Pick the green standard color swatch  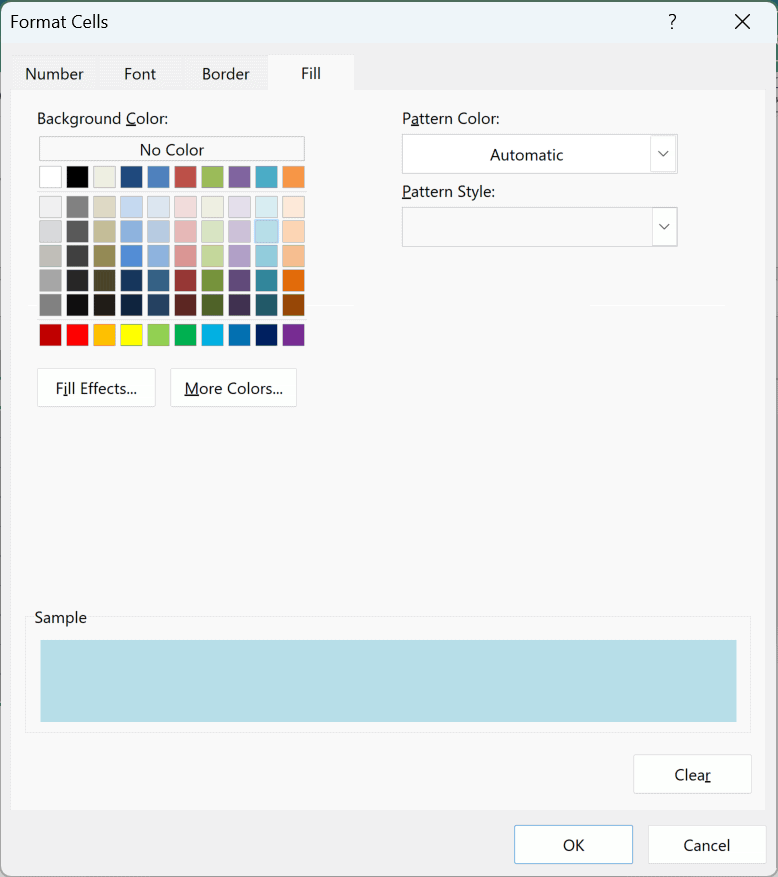[x=185, y=335]
